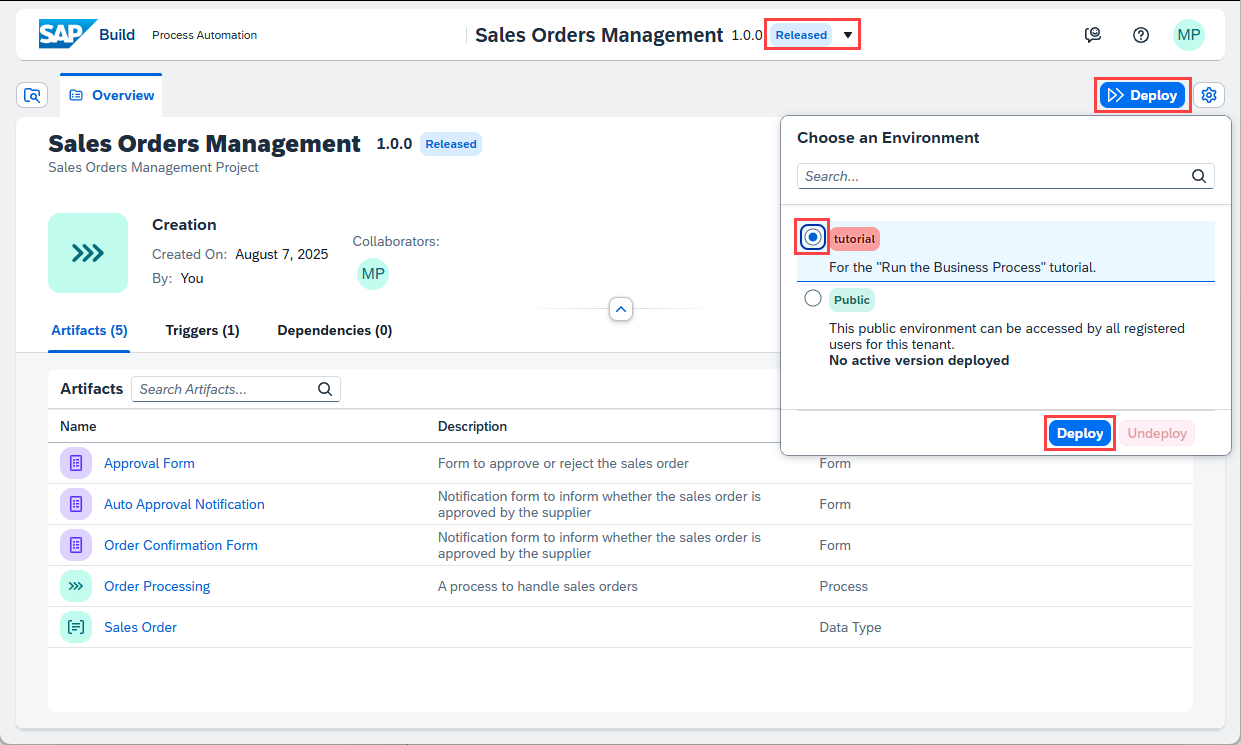Open project settings gear icon
The height and width of the screenshot is (745, 1241).
tap(1209, 95)
